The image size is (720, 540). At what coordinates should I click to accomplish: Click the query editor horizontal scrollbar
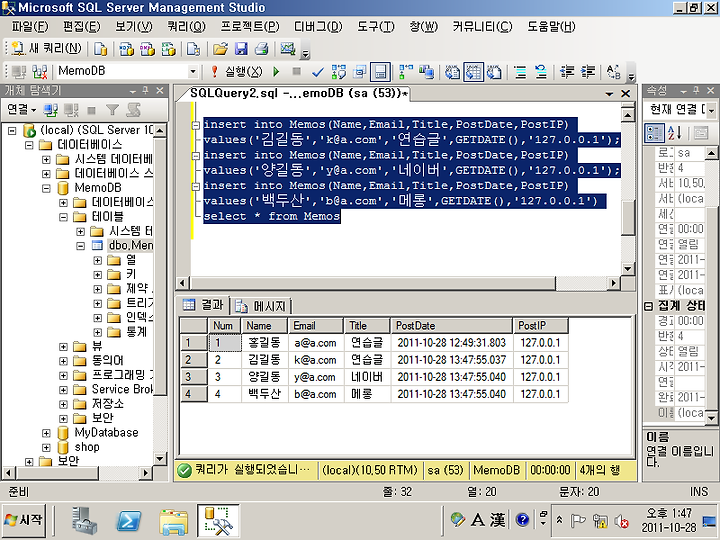pyautogui.click(x=373, y=283)
